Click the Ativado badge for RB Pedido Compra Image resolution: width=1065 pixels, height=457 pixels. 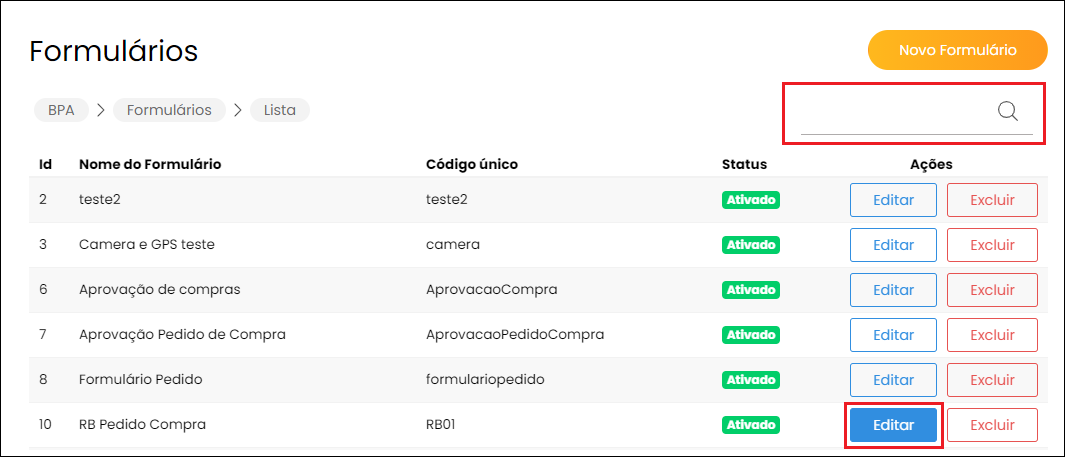point(751,425)
